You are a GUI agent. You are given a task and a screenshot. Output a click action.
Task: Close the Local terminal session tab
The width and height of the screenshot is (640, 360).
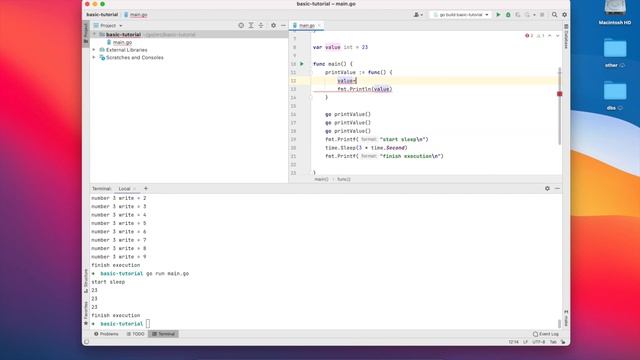[134, 189]
